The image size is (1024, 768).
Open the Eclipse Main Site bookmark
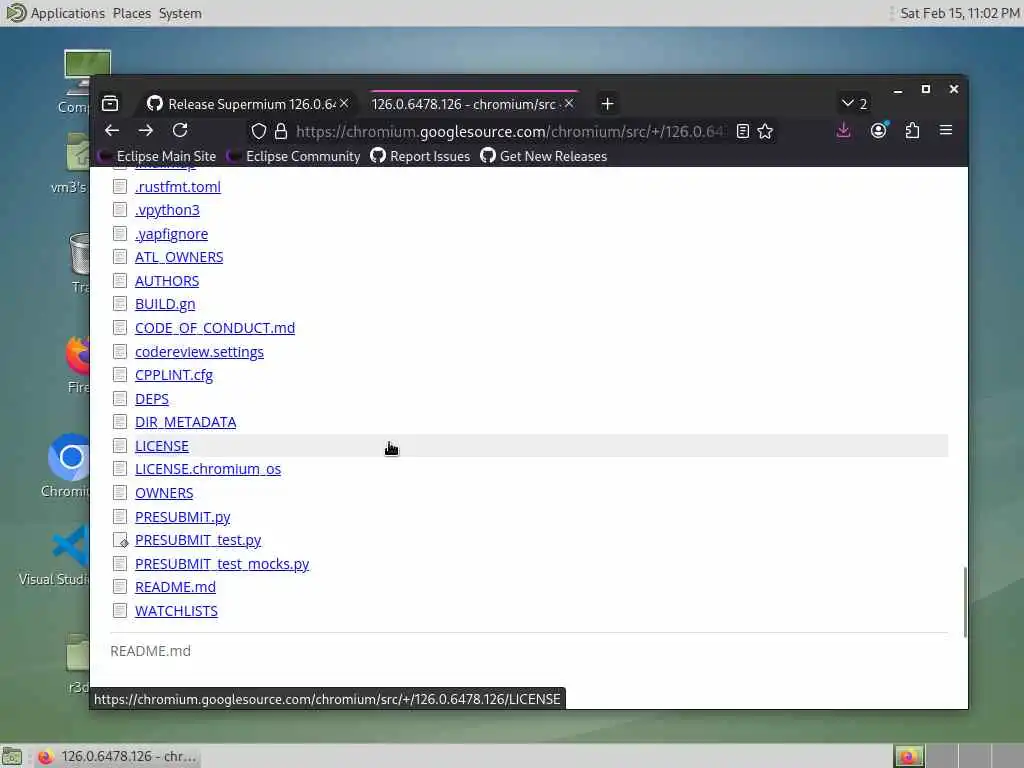(x=157, y=156)
